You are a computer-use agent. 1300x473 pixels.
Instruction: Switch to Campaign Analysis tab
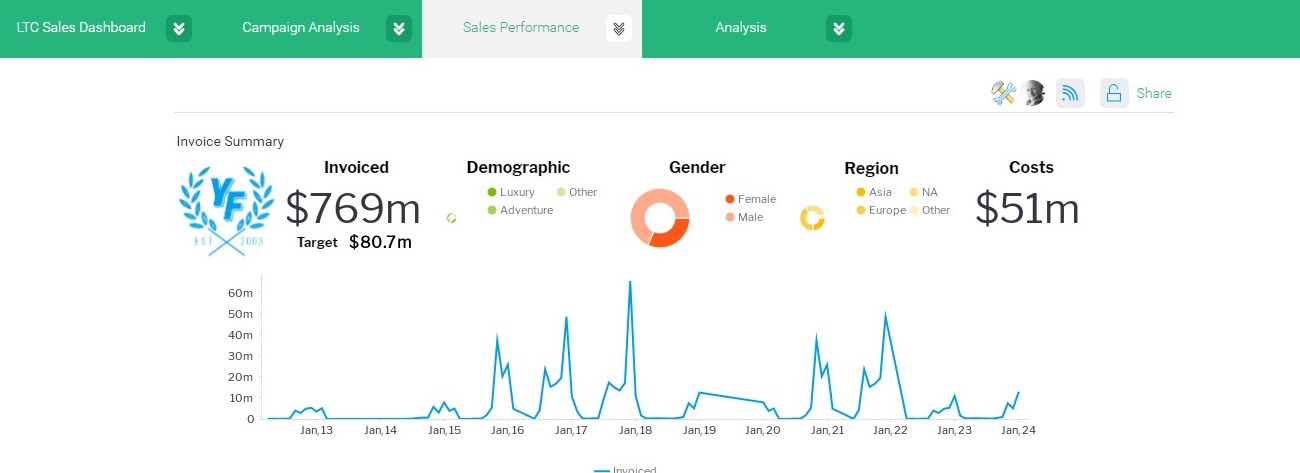tap(301, 28)
